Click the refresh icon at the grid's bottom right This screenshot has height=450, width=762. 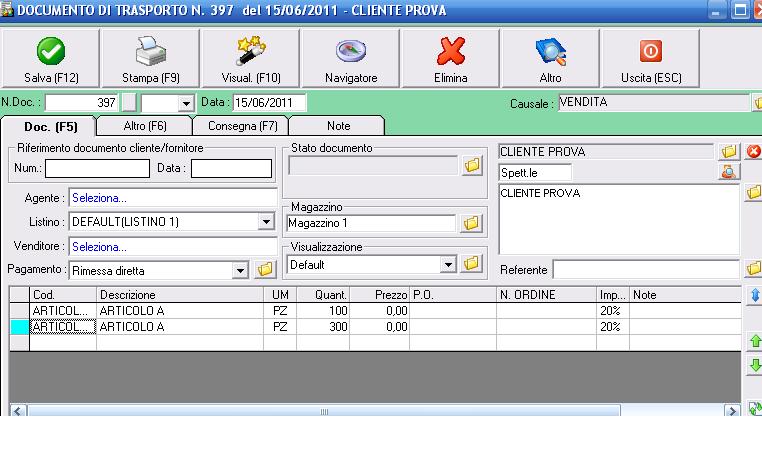[755, 408]
